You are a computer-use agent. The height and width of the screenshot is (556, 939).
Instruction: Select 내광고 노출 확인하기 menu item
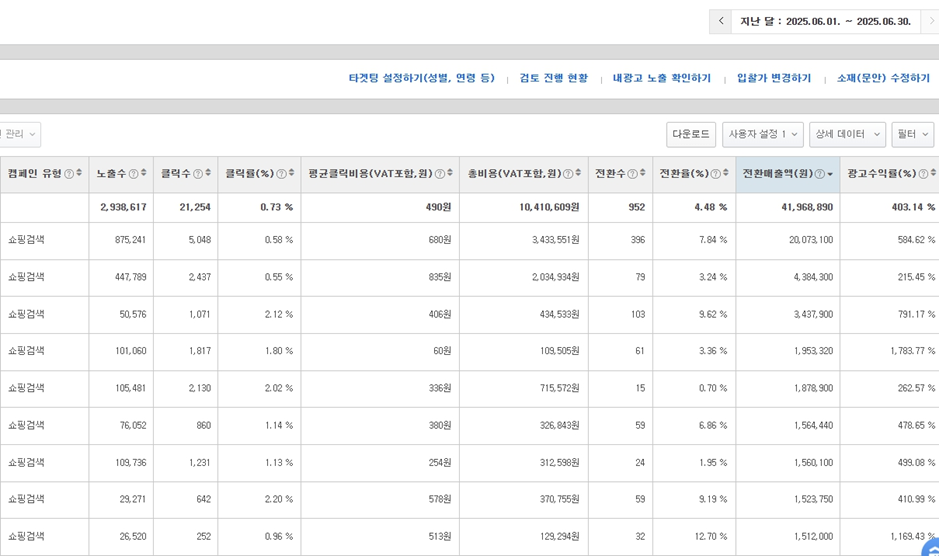tap(662, 78)
